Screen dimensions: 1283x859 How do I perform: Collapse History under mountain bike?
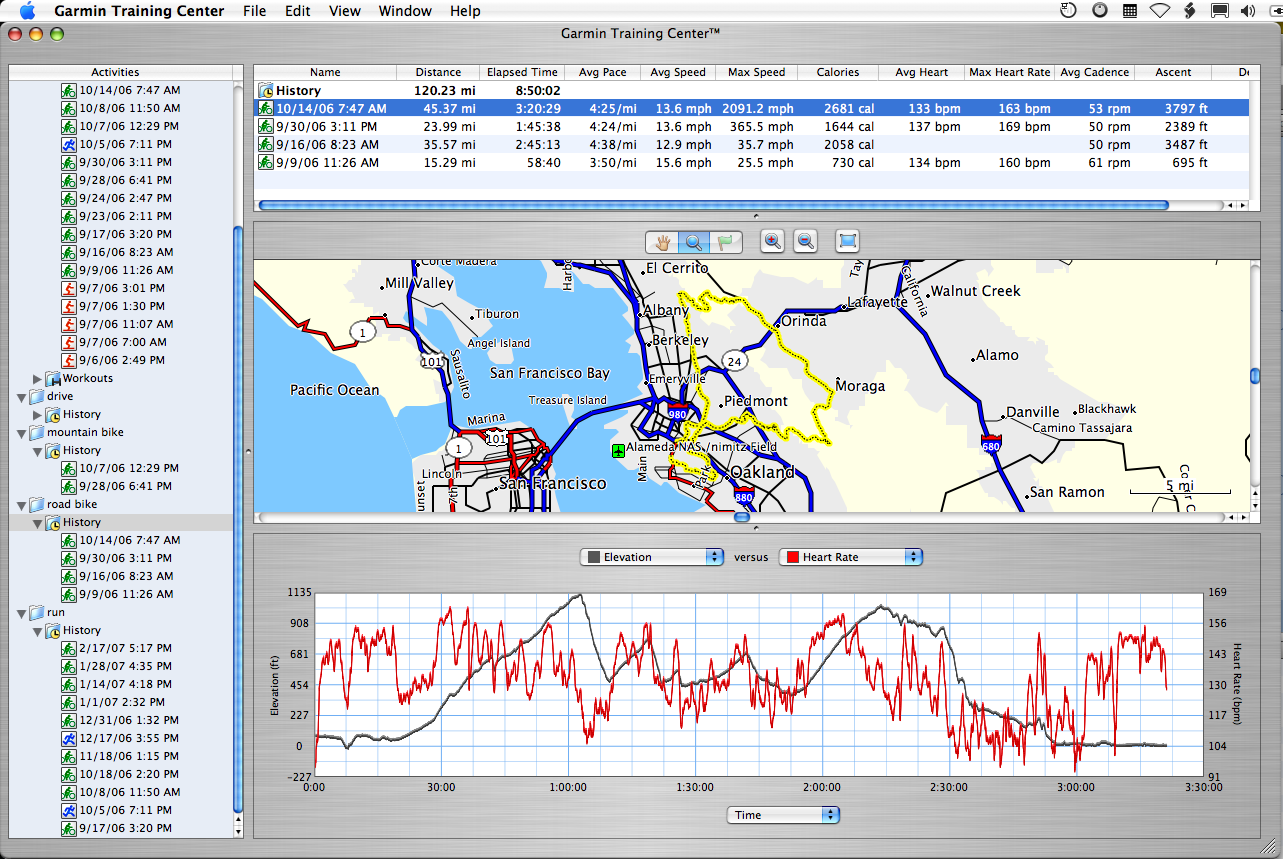coord(38,451)
